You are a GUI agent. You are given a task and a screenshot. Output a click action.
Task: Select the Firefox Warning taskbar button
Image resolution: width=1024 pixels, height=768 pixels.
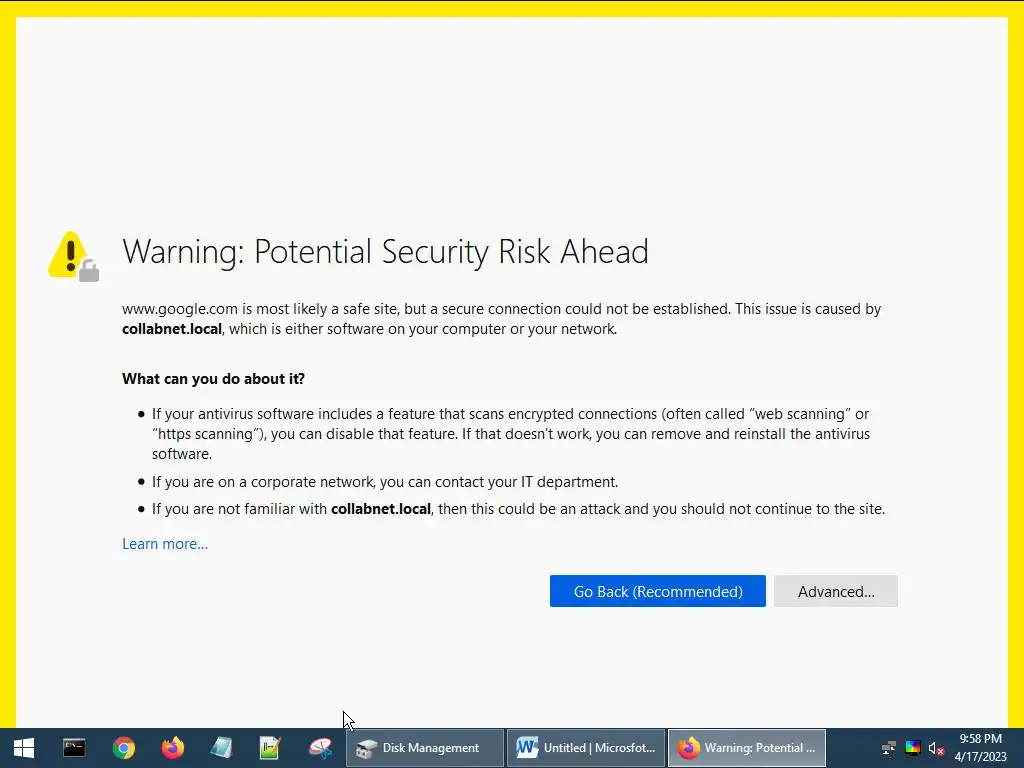click(746, 748)
